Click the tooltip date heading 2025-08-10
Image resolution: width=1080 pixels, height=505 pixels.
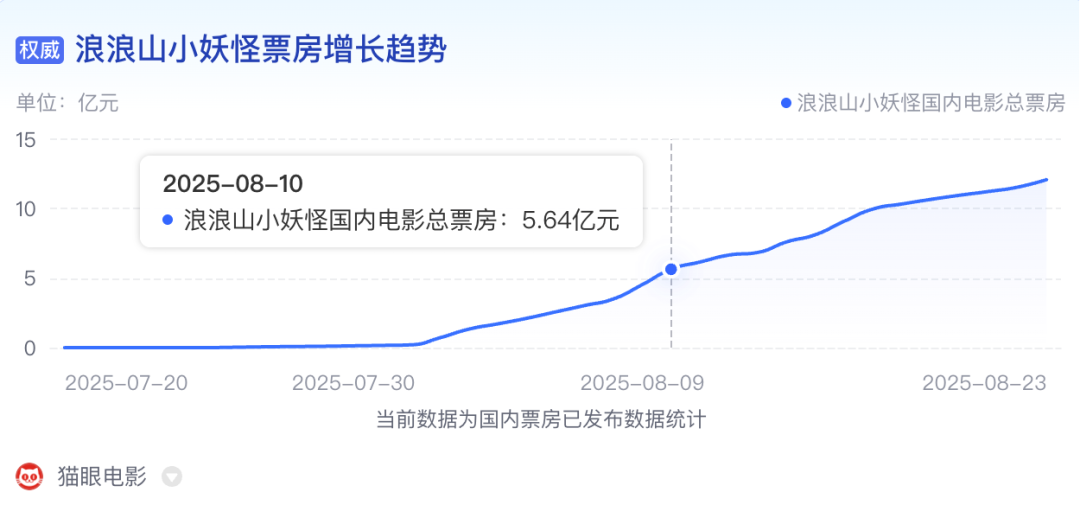232,184
